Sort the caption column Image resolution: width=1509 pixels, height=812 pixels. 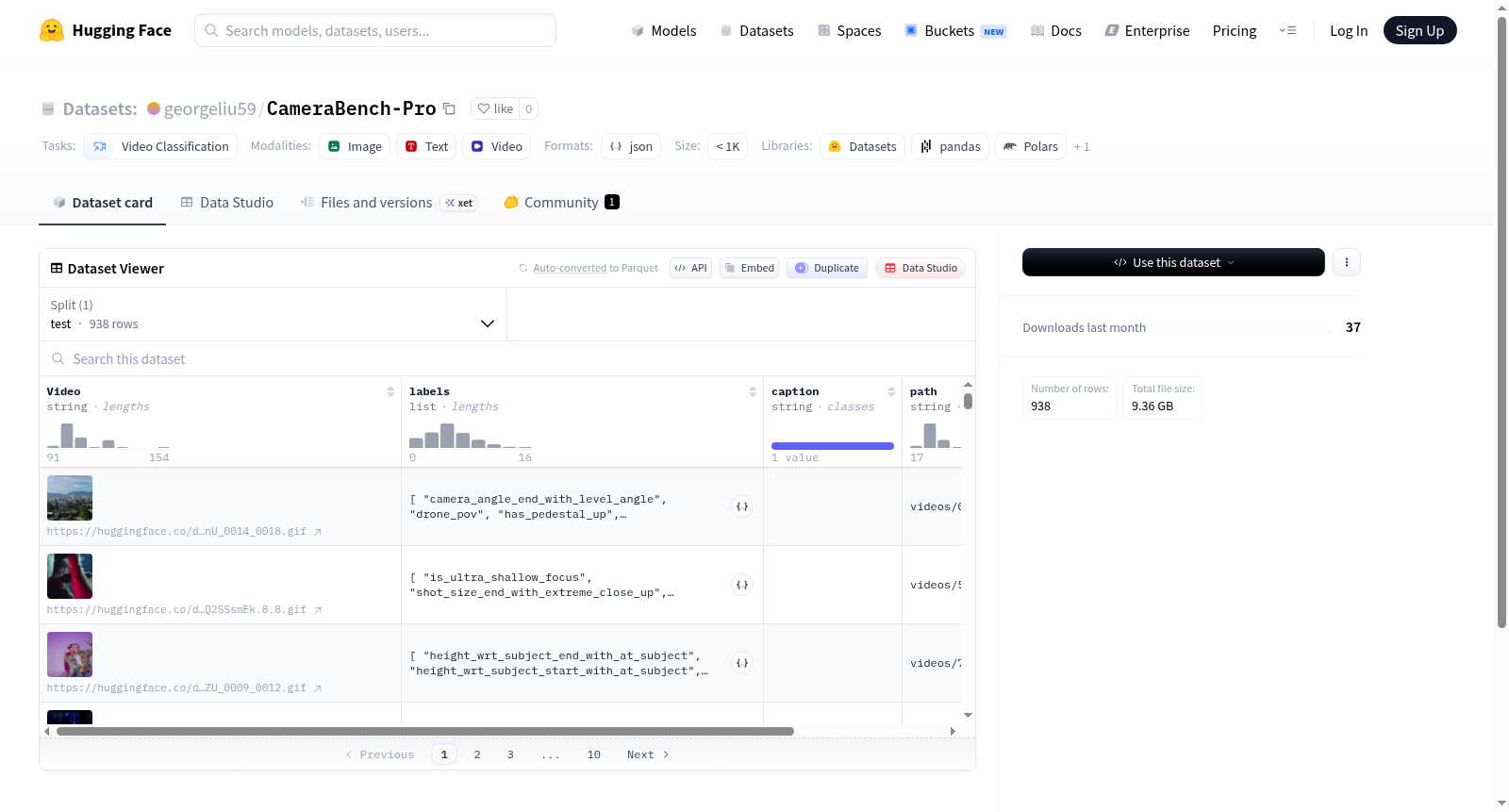point(891,391)
